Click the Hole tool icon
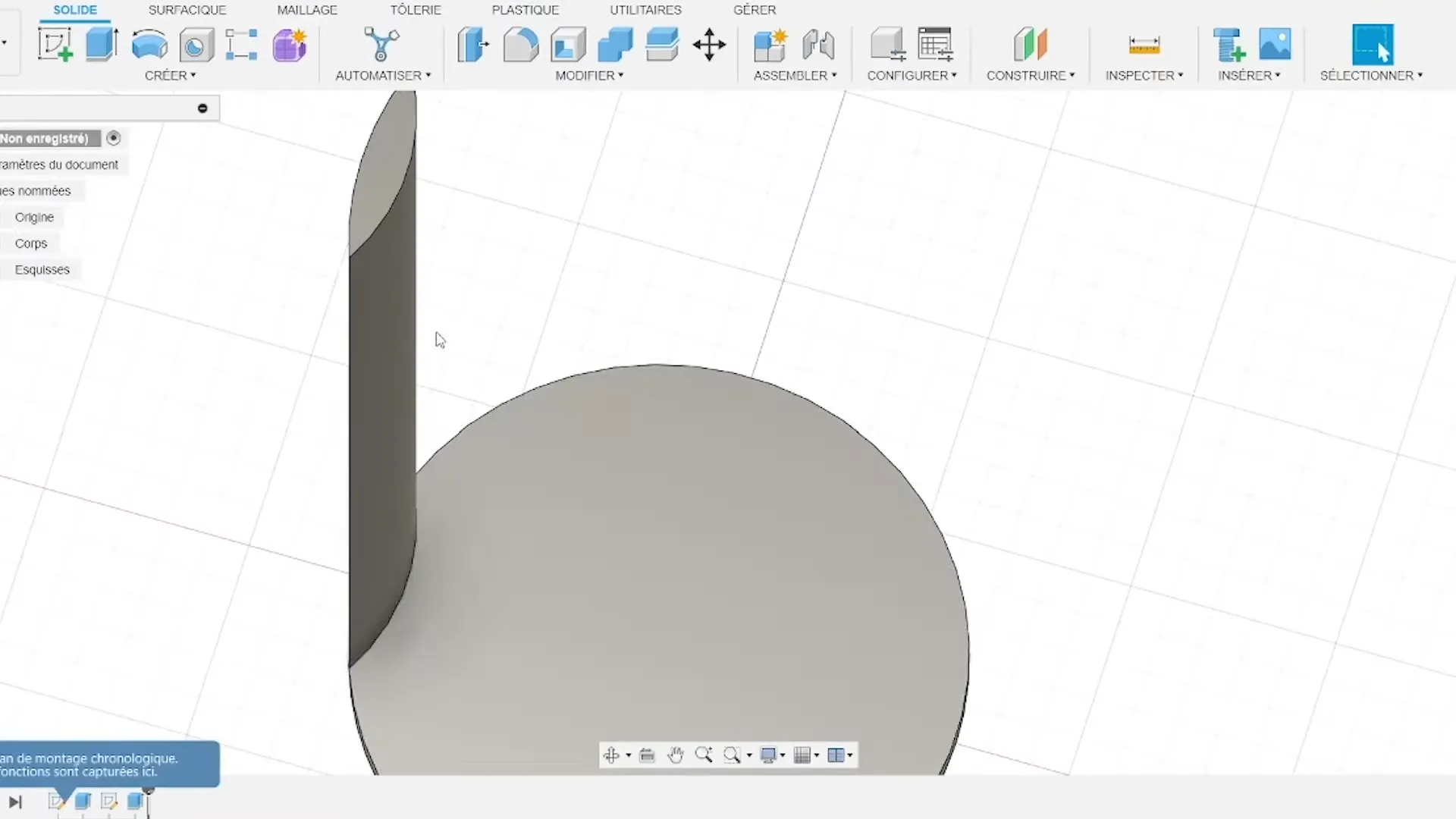Screen dimensions: 1456x819 (196, 45)
